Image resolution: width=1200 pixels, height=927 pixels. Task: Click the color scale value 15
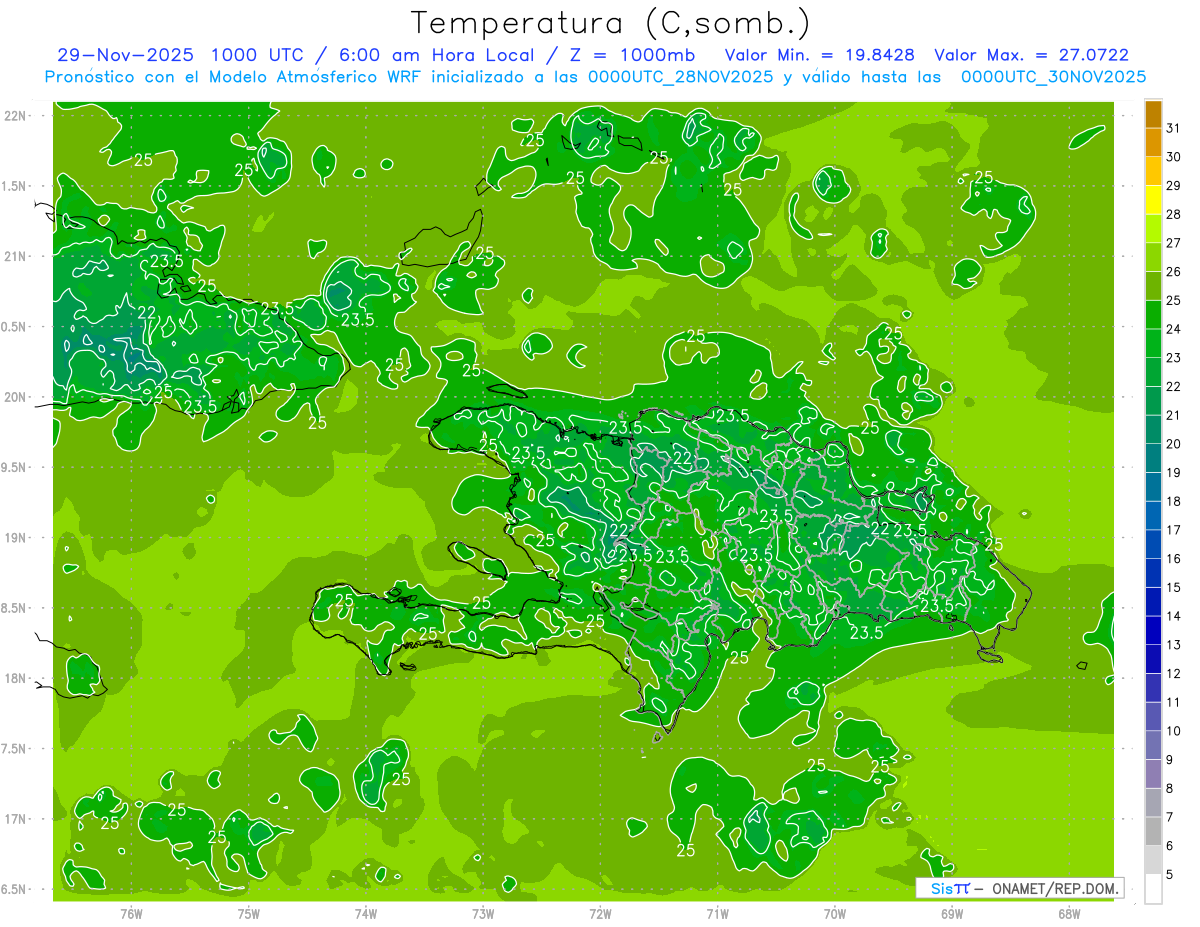(x=1174, y=587)
